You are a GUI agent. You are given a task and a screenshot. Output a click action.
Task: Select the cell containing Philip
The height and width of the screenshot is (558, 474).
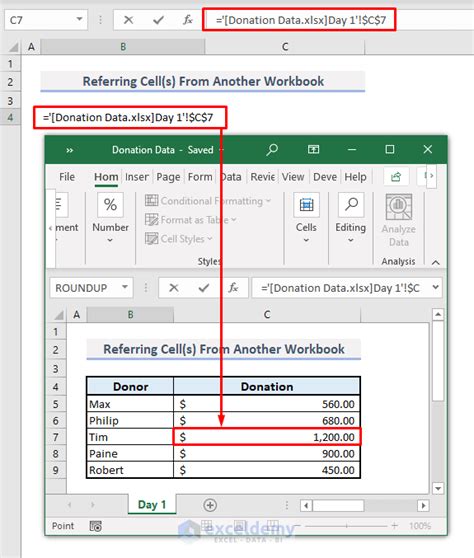click(x=130, y=421)
